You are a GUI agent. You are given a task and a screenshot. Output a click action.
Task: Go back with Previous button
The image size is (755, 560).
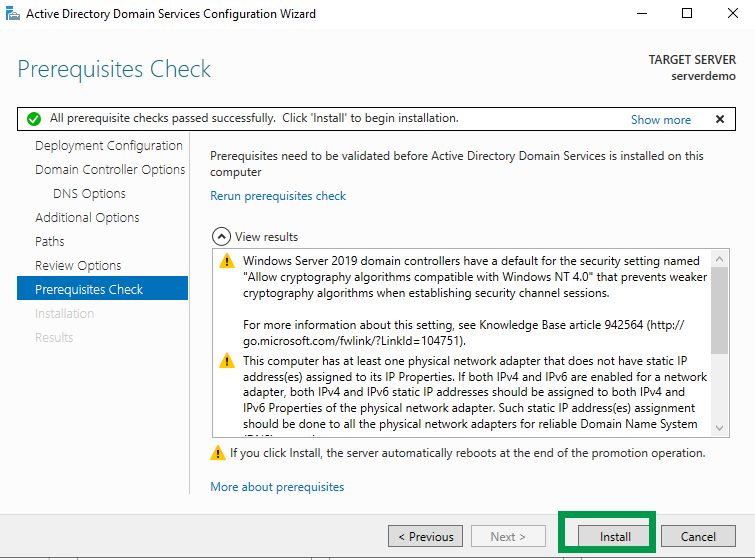click(425, 536)
